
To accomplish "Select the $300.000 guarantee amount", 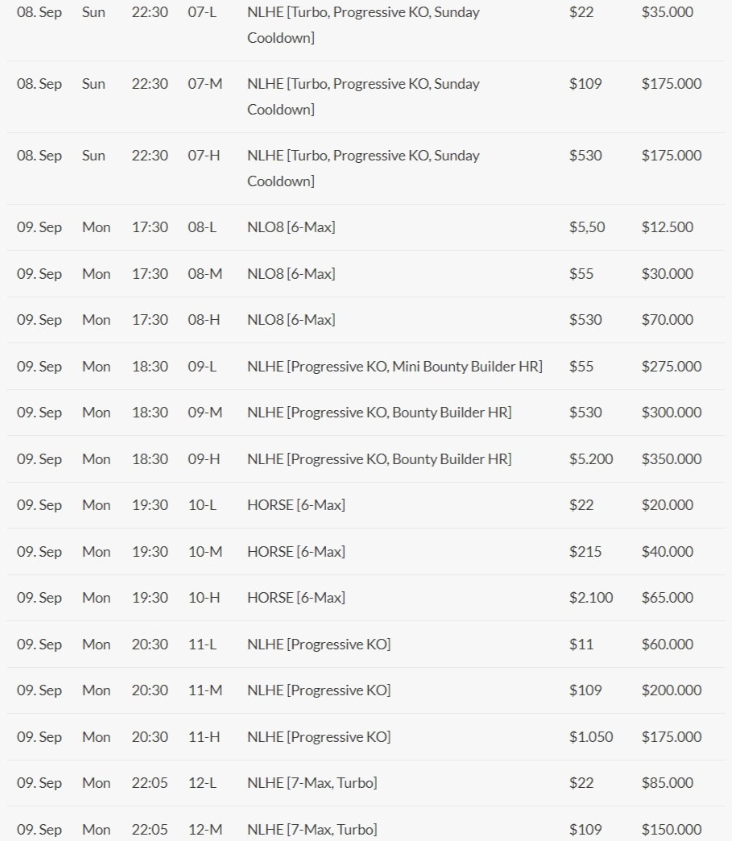I will point(671,412).
